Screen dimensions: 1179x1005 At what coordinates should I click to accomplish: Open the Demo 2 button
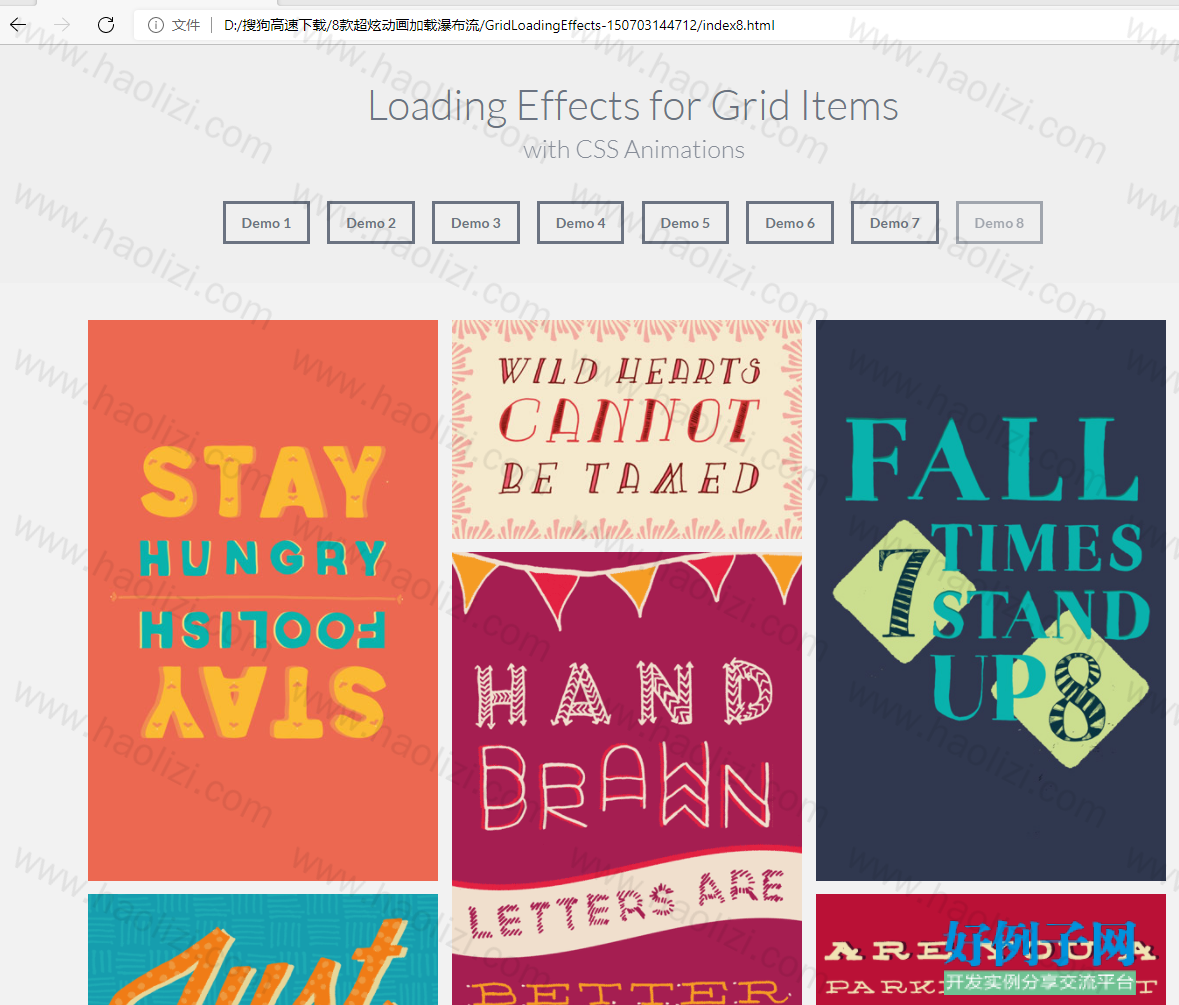click(371, 222)
